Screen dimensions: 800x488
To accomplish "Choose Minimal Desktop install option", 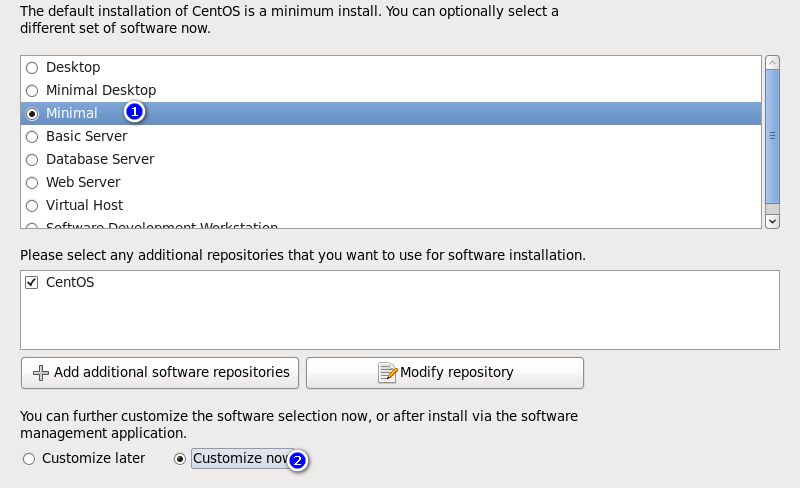I will tap(32, 91).
